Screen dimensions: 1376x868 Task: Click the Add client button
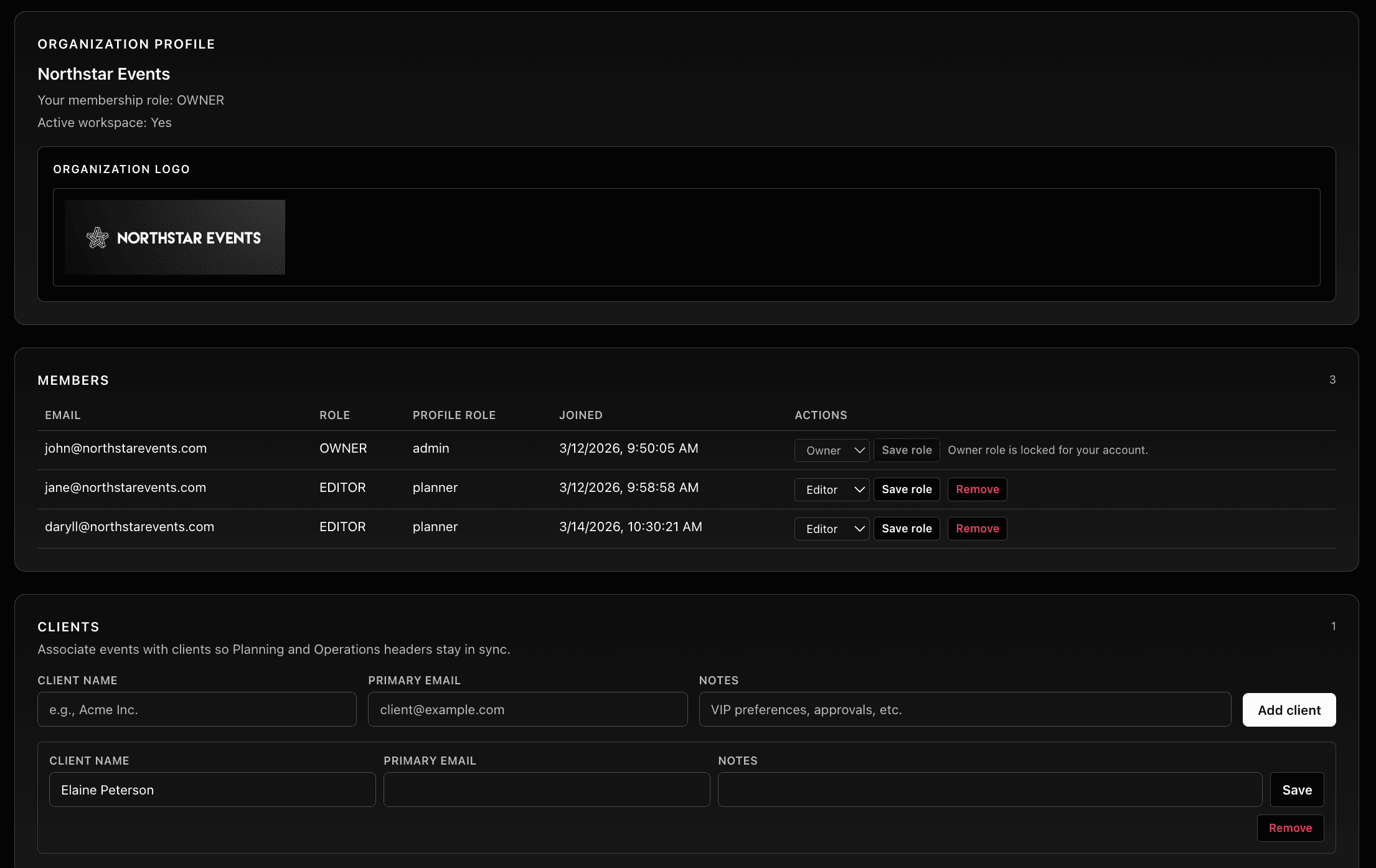tap(1289, 709)
